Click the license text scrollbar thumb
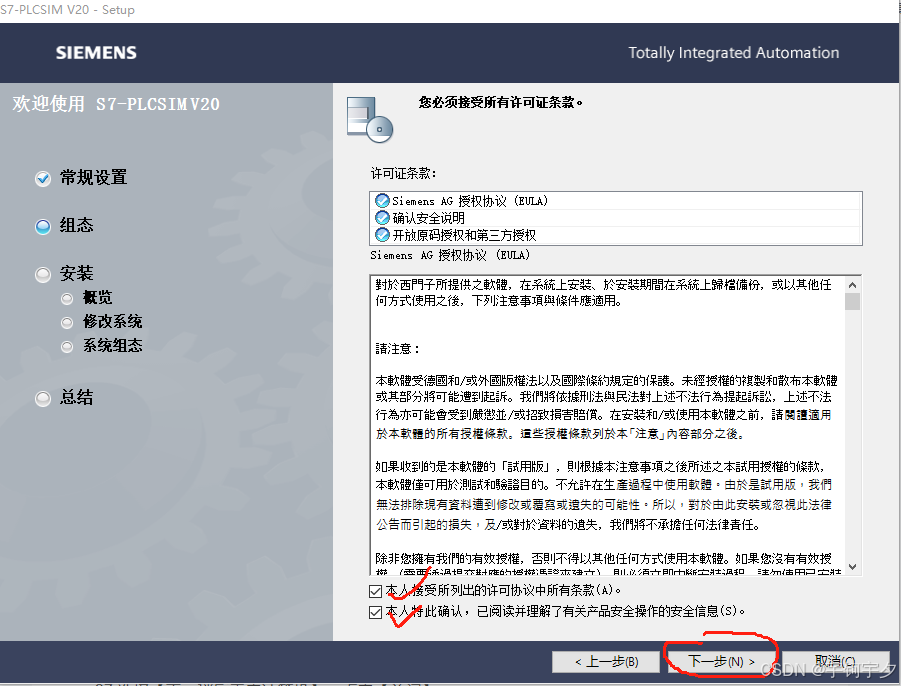The image size is (901, 686). pos(853,302)
